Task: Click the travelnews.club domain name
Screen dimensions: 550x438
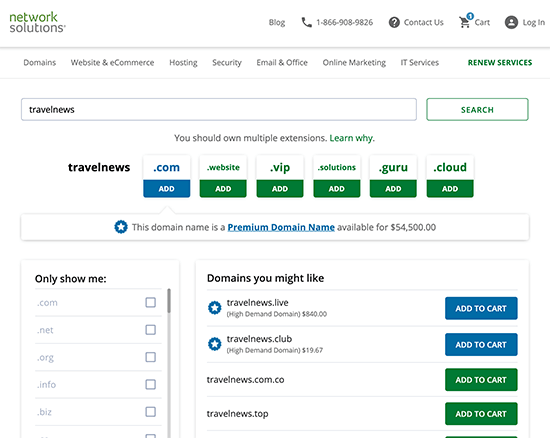Action: coord(259,339)
